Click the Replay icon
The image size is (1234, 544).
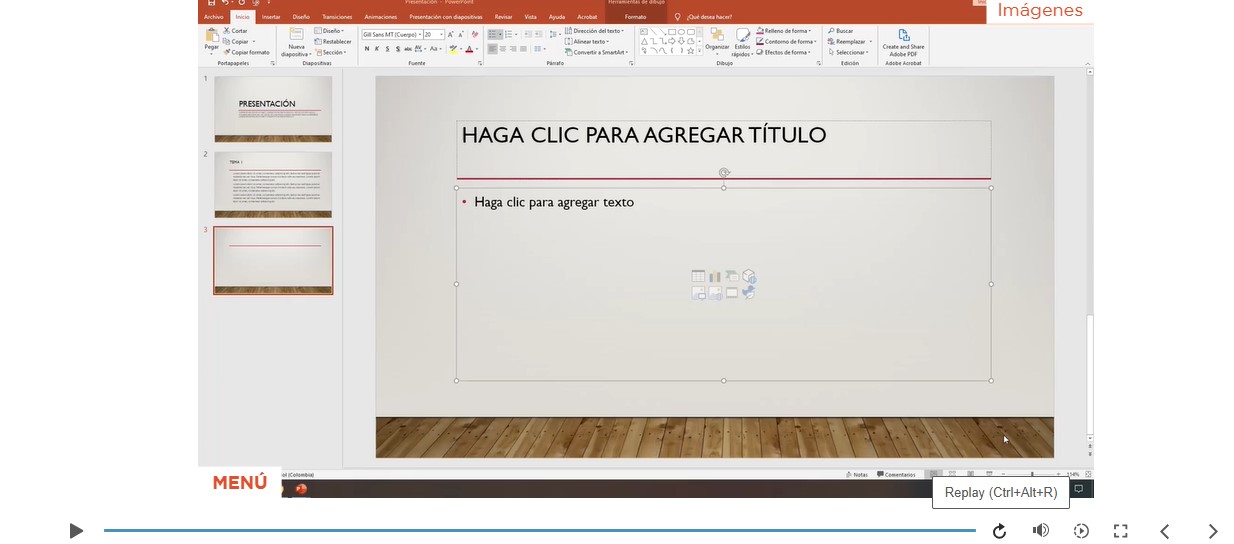pos(999,531)
